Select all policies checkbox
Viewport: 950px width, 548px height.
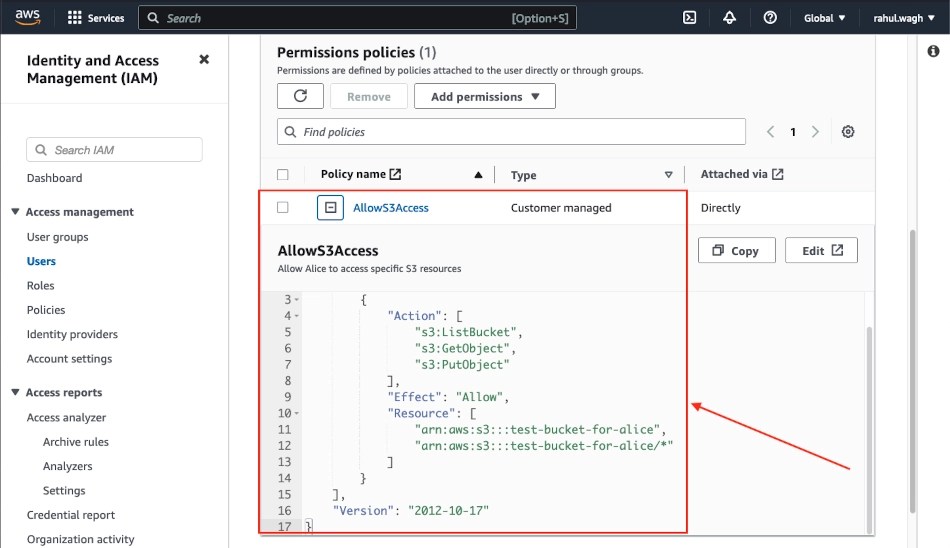point(283,175)
